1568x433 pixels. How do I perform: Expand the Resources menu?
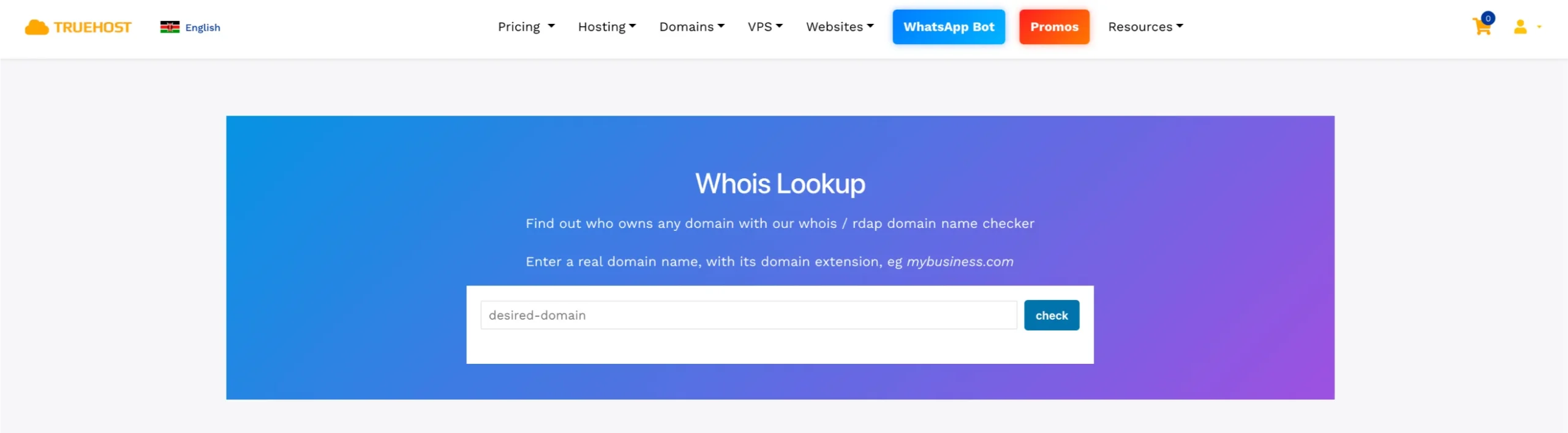tap(1145, 27)
